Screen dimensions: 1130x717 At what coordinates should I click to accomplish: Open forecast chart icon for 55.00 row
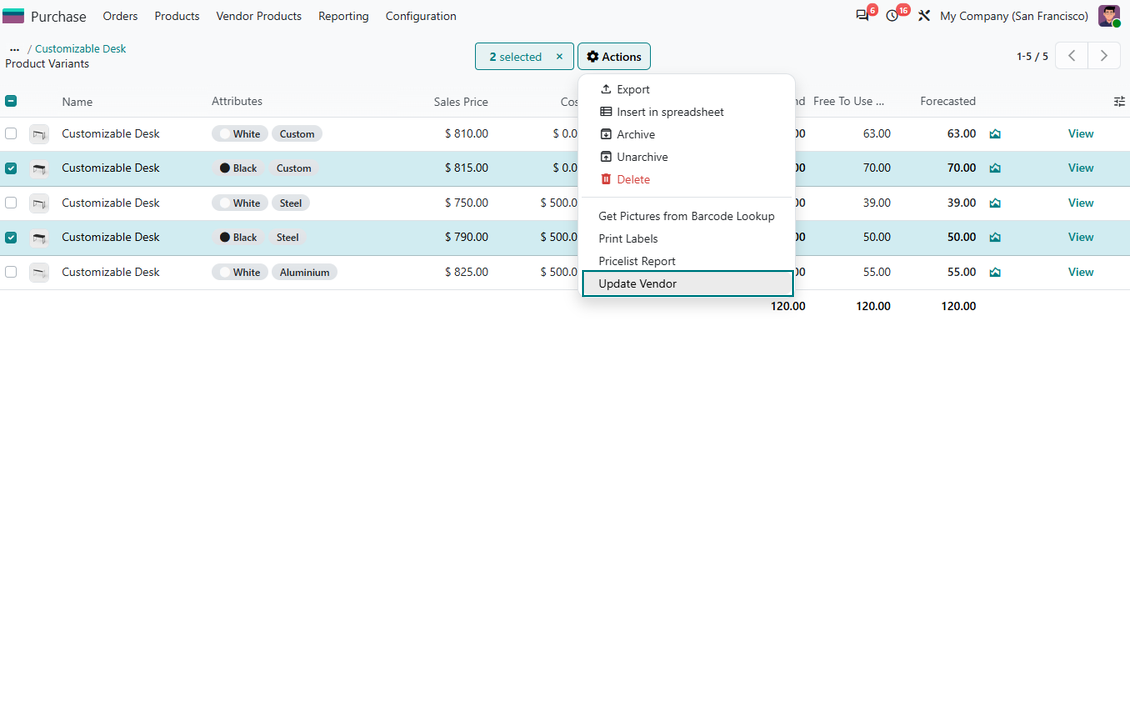(x=995, y=272)
